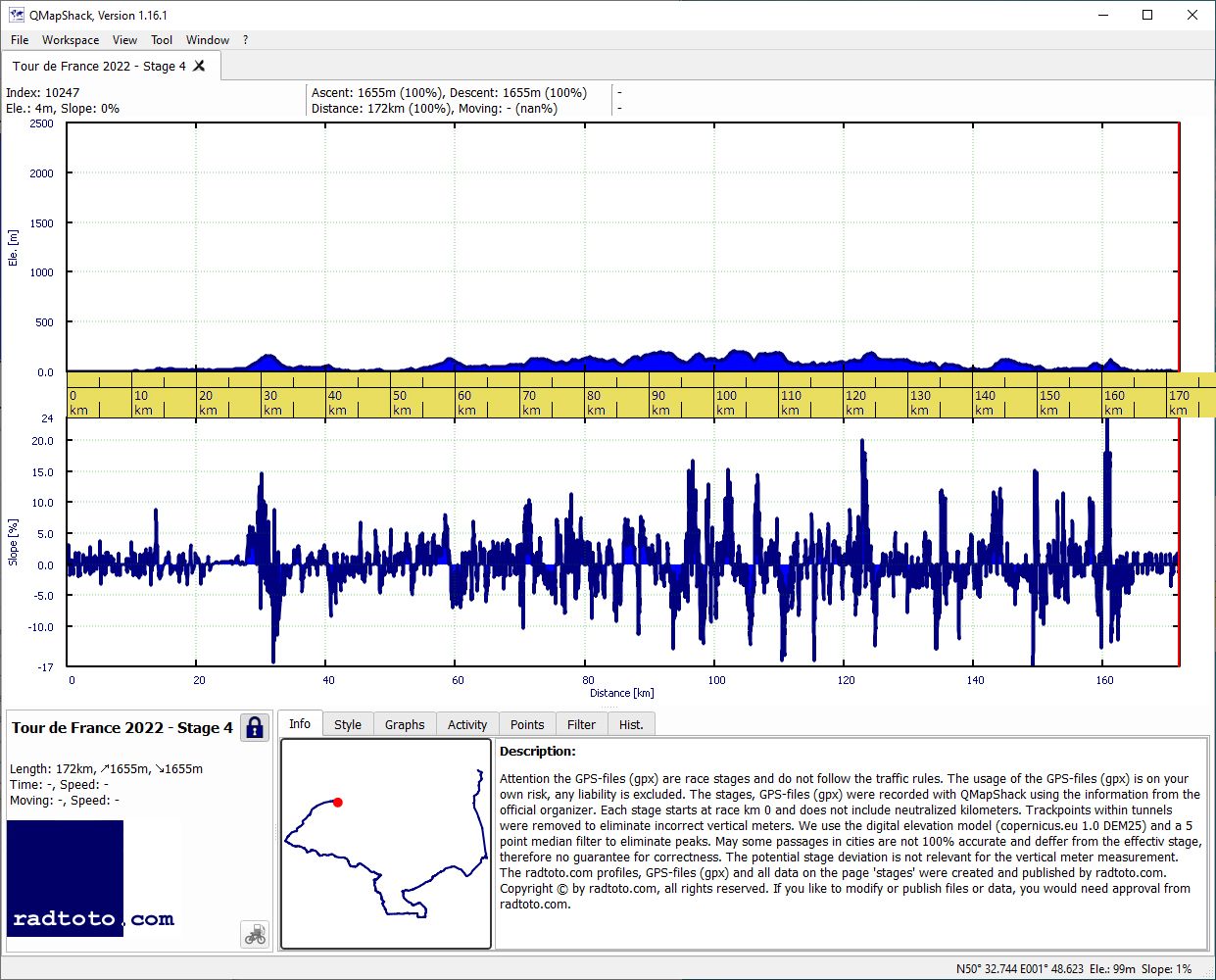Click the QMapShack application icon in title bar
This screenshot has width=1216, height=980.
point(16,15)
